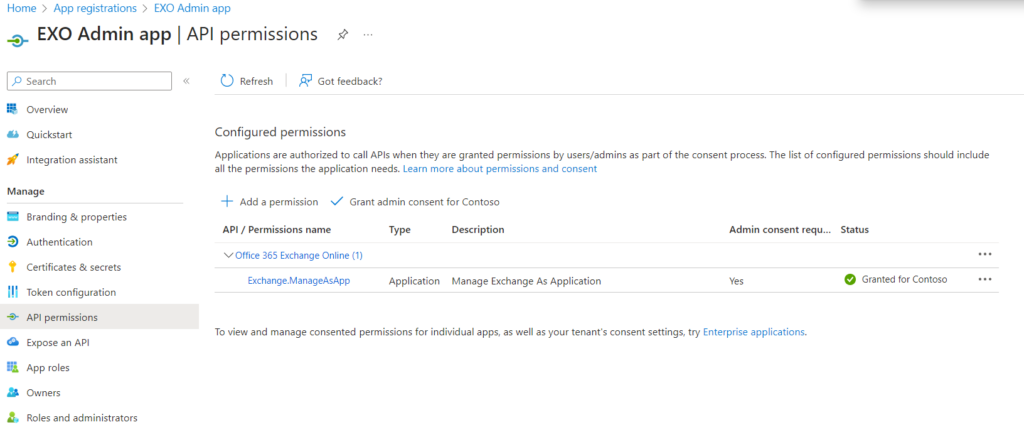
Task: Open the Office 365 Exchange Online (1) link
Action: (x=298, y=256)
